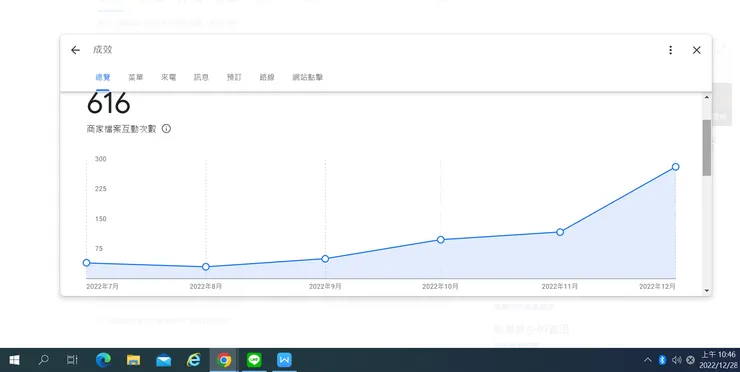Click the 2022年7月 data point on chart
The image size is (740, 372).
[x=86, y=263]
